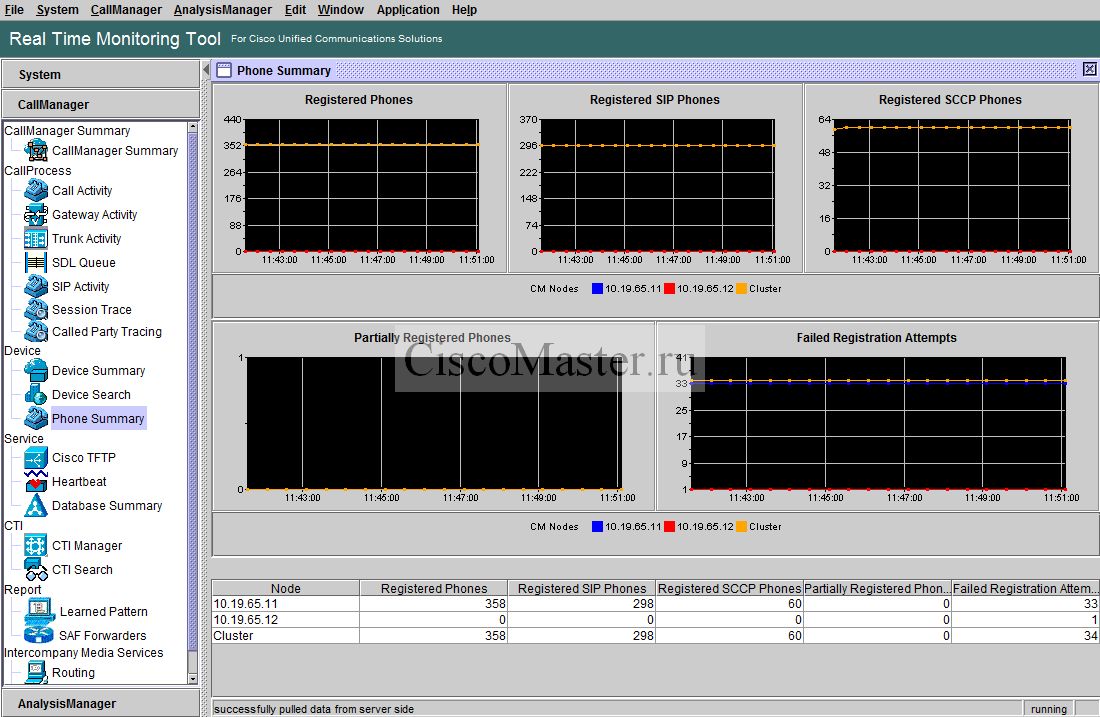Open the CallManager menu
Viewport: 1100px width, 717px height.
pos(126,10)
